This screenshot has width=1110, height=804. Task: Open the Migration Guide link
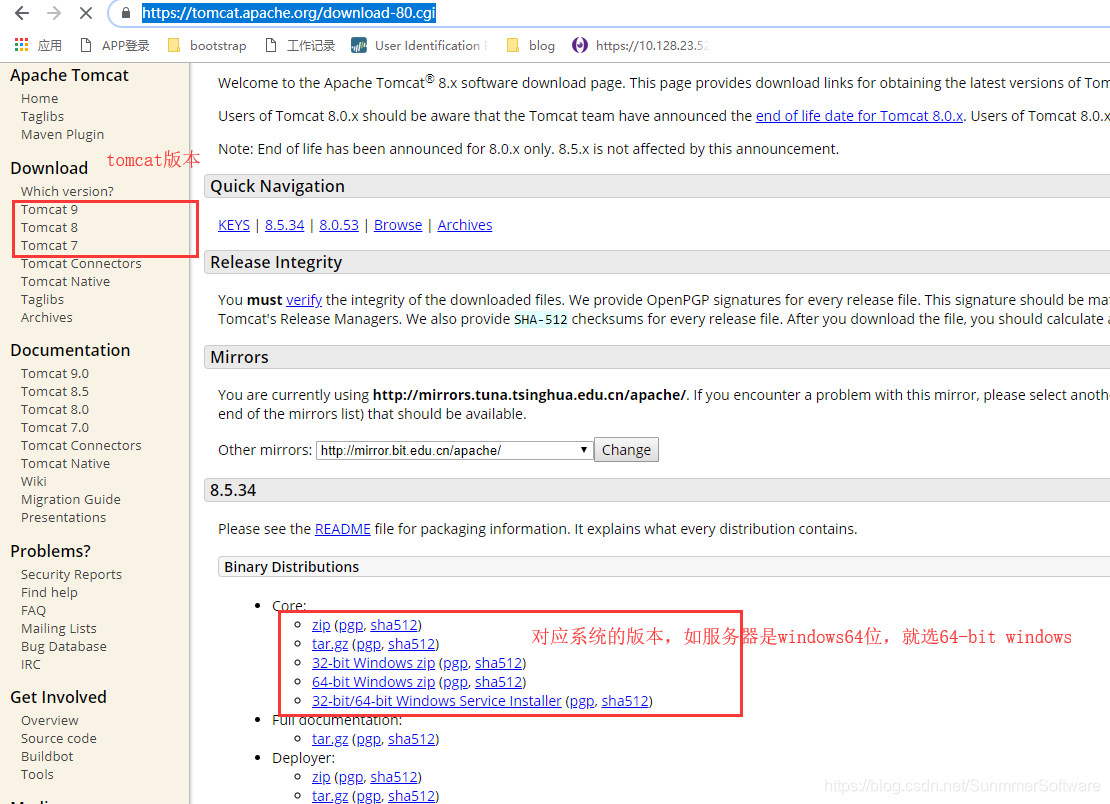[x=71, y=500]
